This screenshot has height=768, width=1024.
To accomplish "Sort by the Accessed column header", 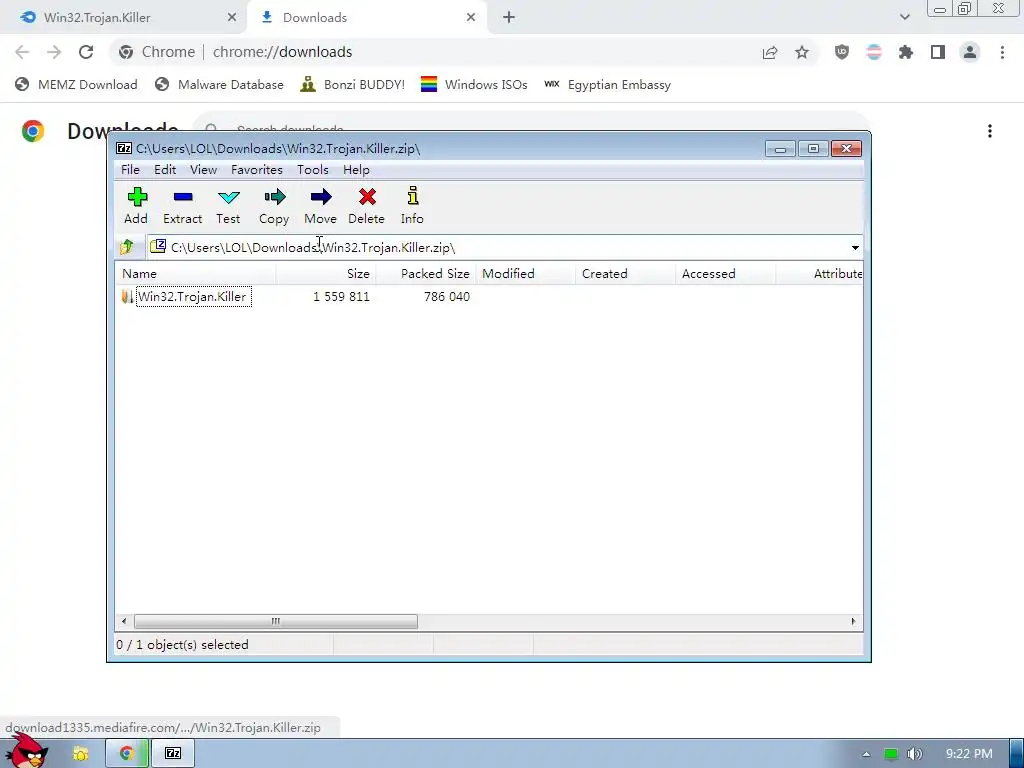I will 726,274.
